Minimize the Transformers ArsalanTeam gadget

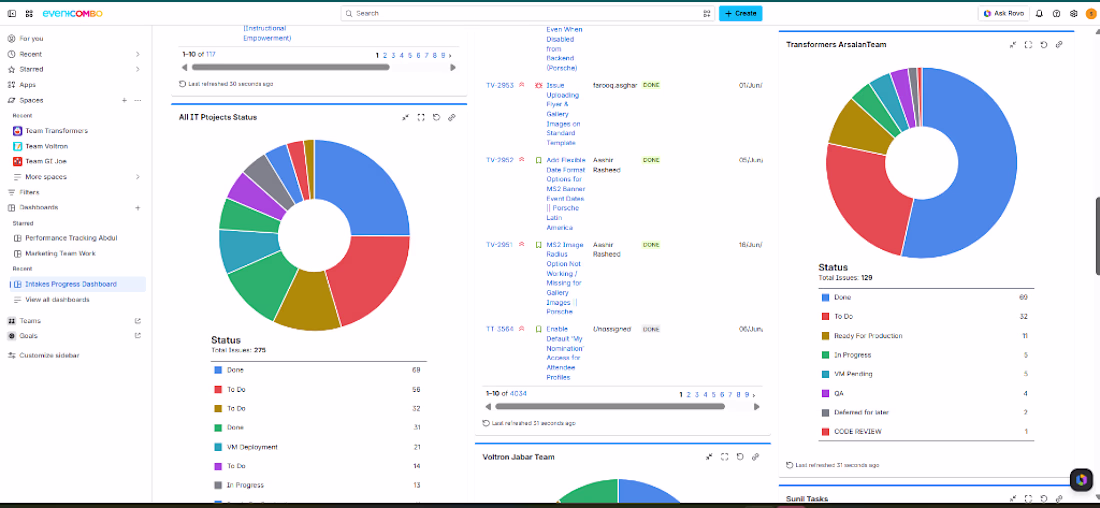click(1013, 44)
